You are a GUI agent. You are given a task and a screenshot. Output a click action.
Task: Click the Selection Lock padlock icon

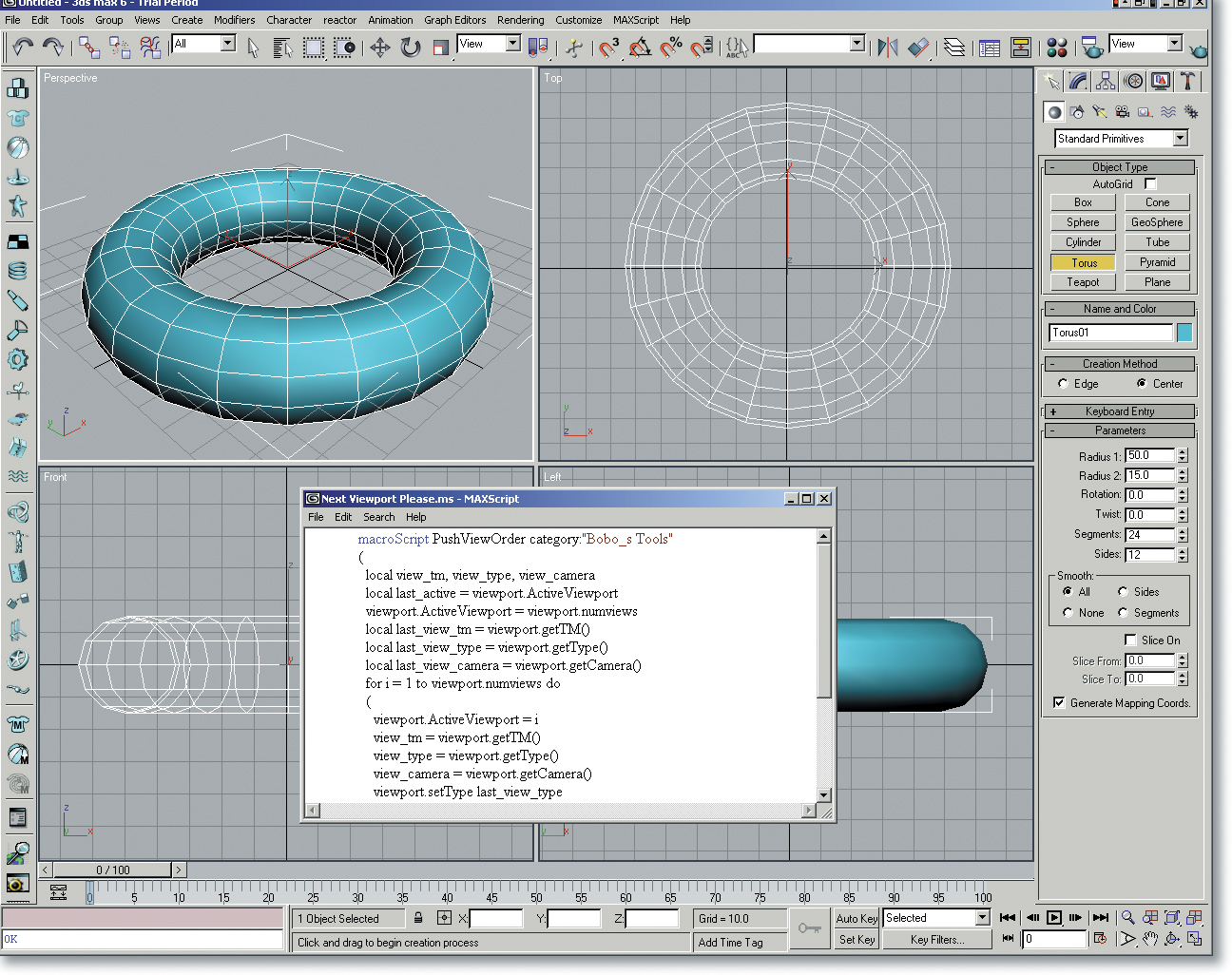coord(418,918)
